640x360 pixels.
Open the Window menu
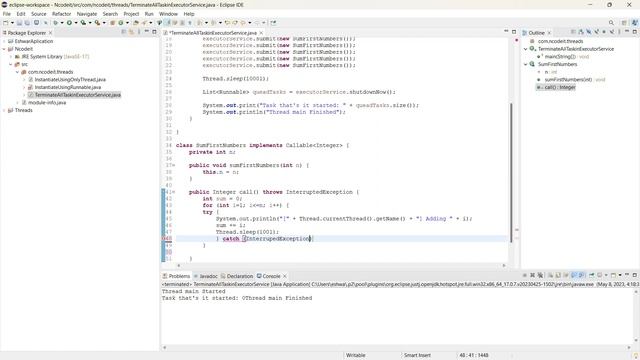click(168, 14)
